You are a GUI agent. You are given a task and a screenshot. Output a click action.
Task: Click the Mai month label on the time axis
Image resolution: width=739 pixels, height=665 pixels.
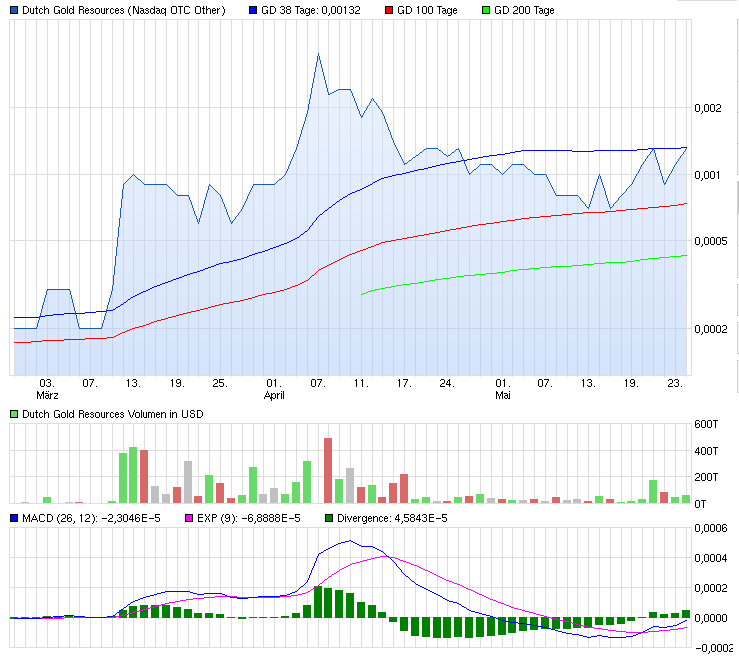[504, 395]
